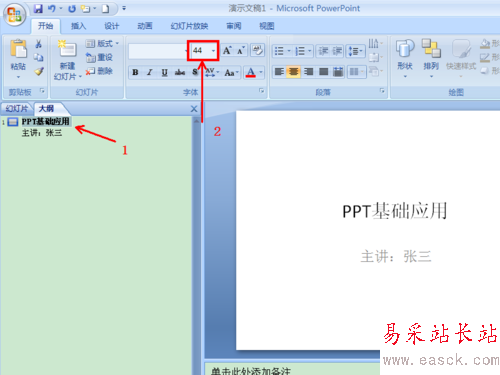Open the 剪贴板 clipboard pane launcher
Image resolution: width=500 pixels, height=375 pixels.
pos(42,90)
